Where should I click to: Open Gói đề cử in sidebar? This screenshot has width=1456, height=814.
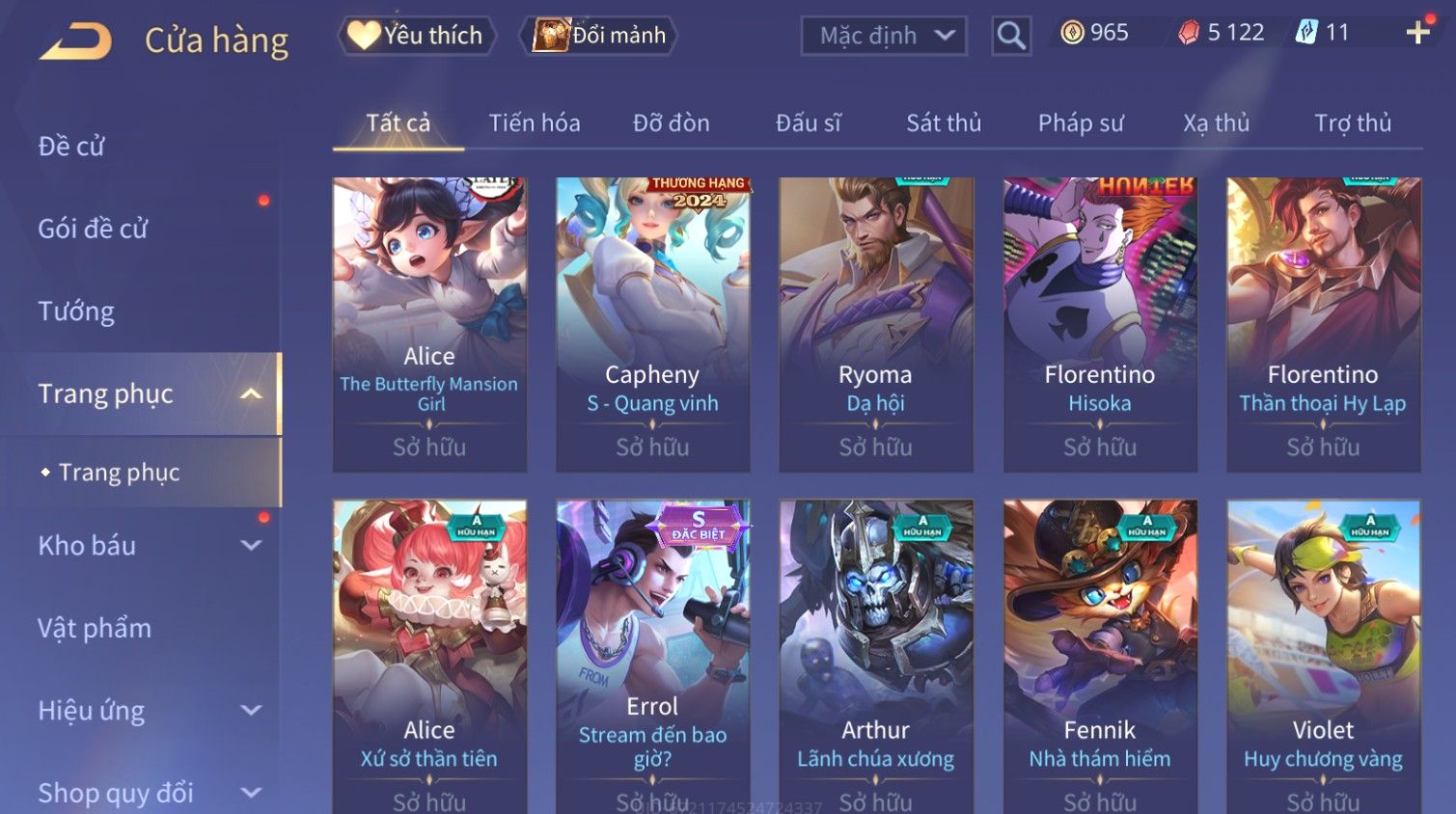pos(93,229)
